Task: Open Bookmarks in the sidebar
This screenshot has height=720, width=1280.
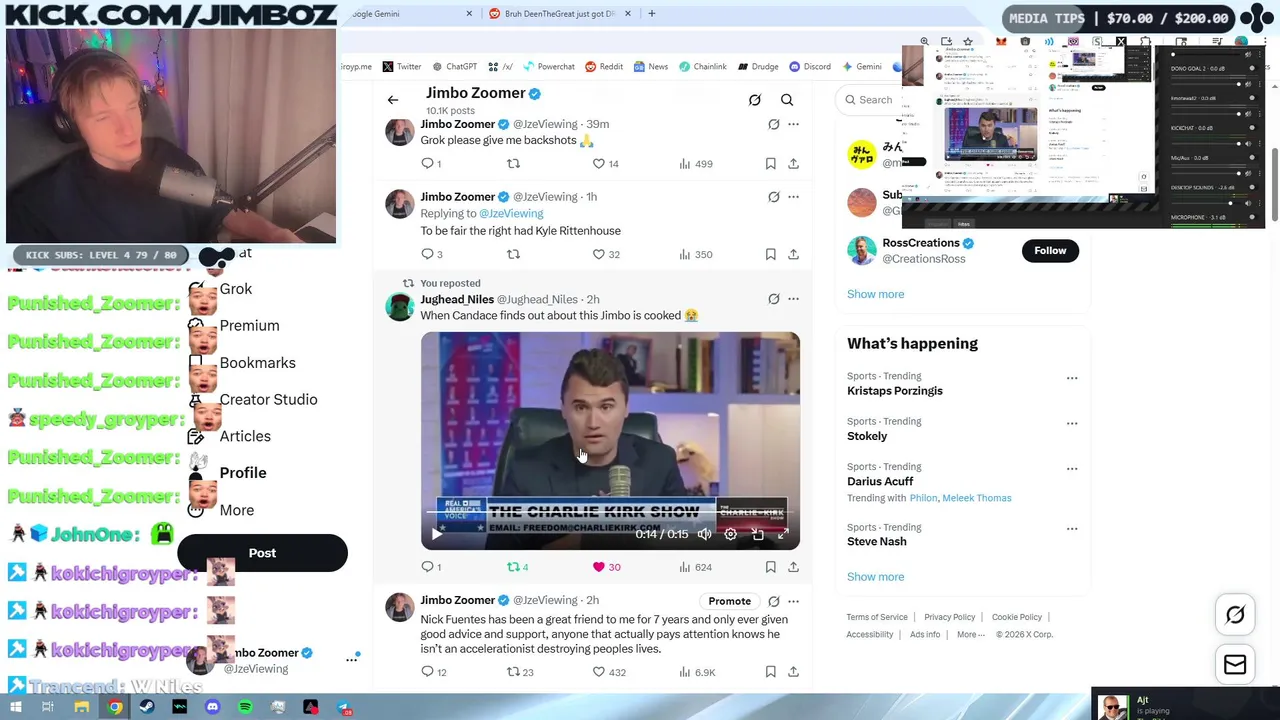Action: coord(257,363)
